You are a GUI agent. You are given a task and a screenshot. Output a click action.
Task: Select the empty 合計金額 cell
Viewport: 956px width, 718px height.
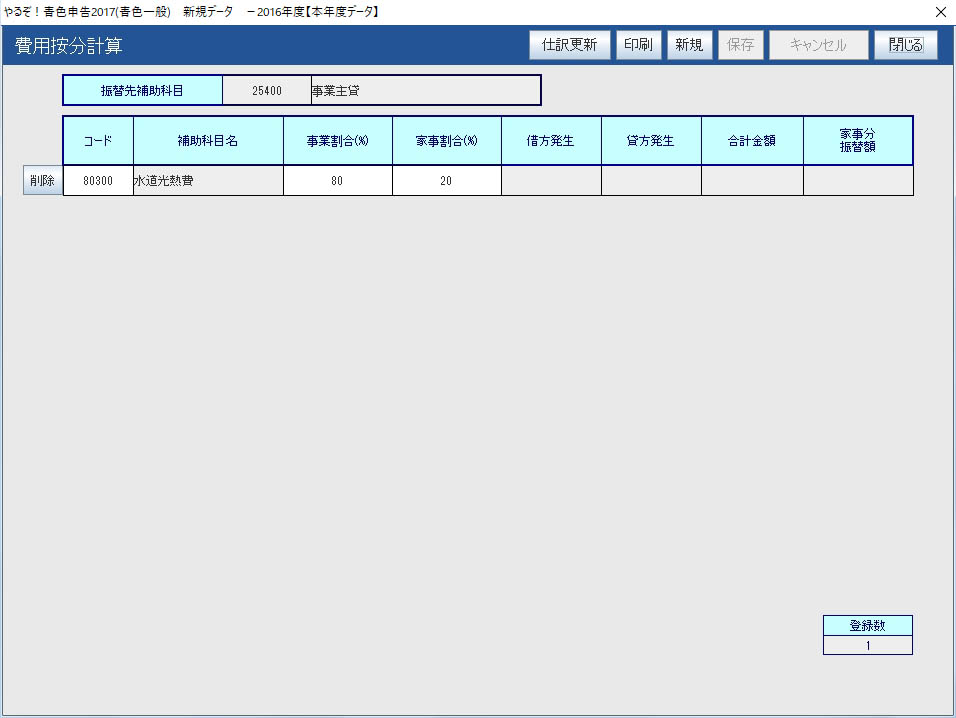752,181
